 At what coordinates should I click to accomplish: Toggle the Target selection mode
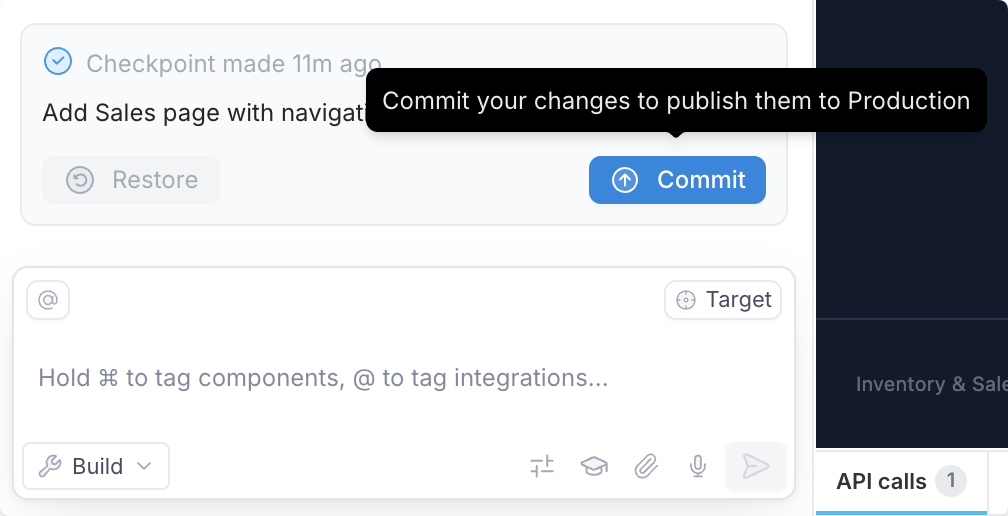tap(723, 300)
